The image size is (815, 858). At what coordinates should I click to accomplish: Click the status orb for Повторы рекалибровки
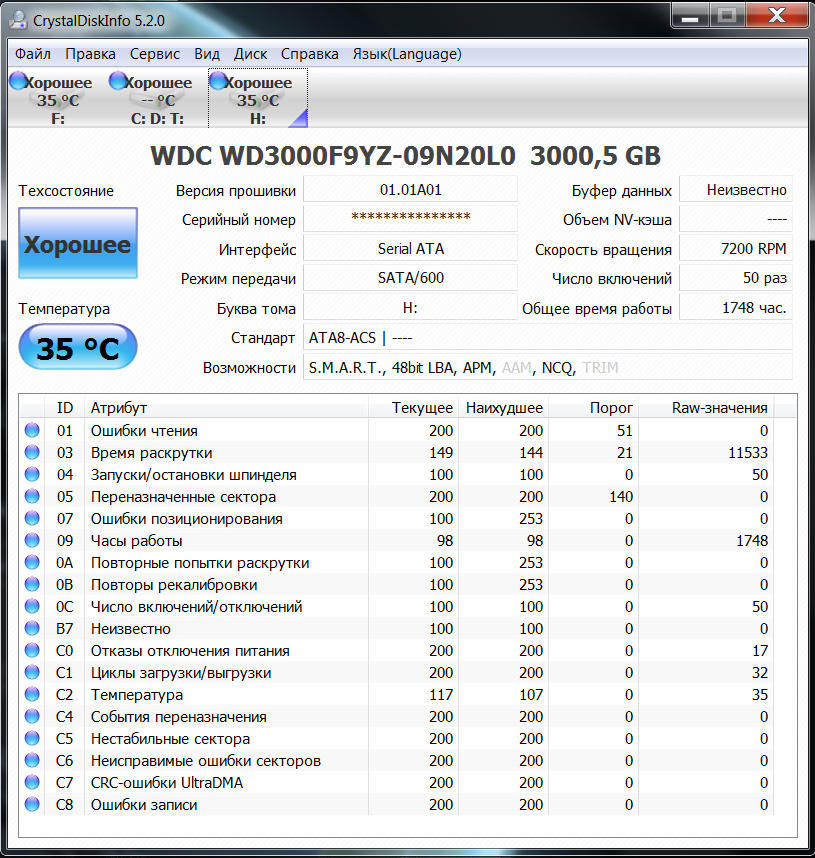32,584
